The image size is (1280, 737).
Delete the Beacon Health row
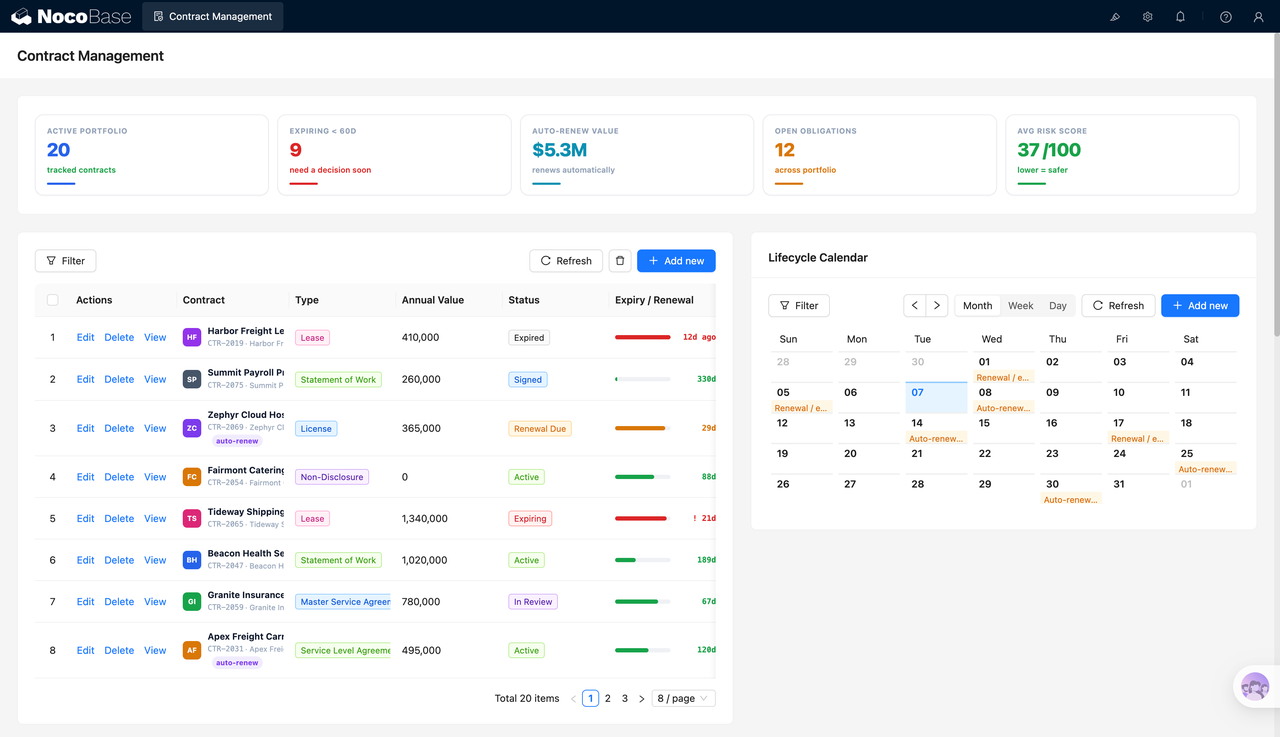(x=119, y=560)
